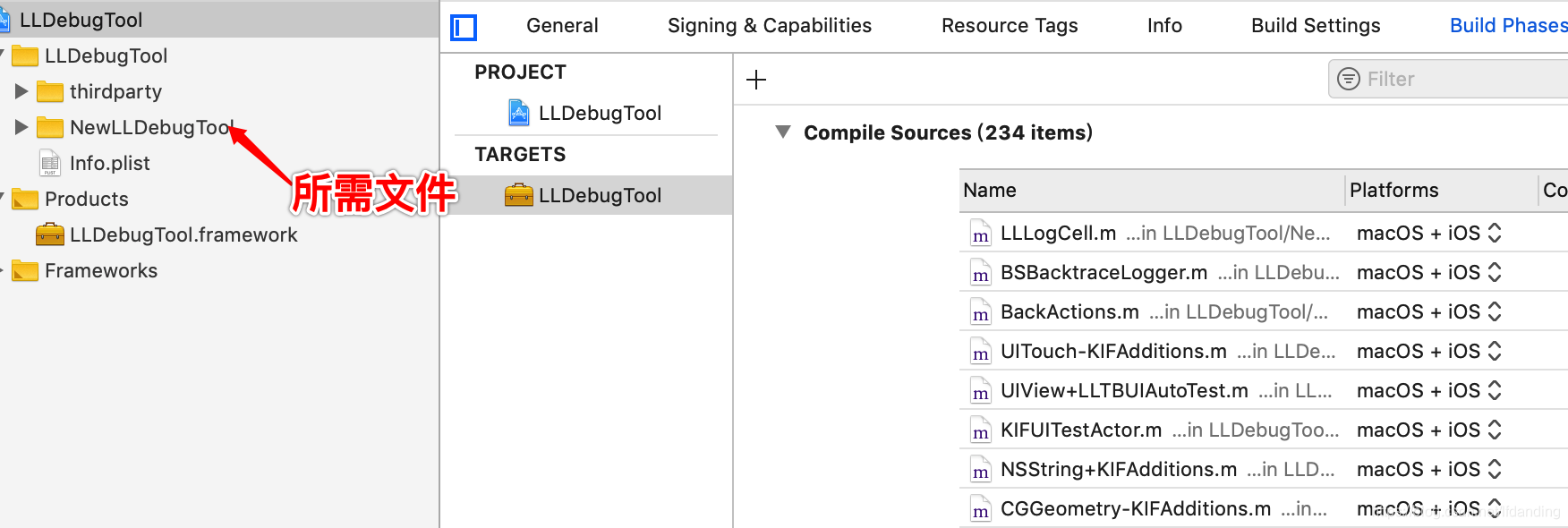The height and width of the screenshot is (528, 1568).
Task: Open platforms dropdown for LLLogCell.m
Action: coord(1494,234)
